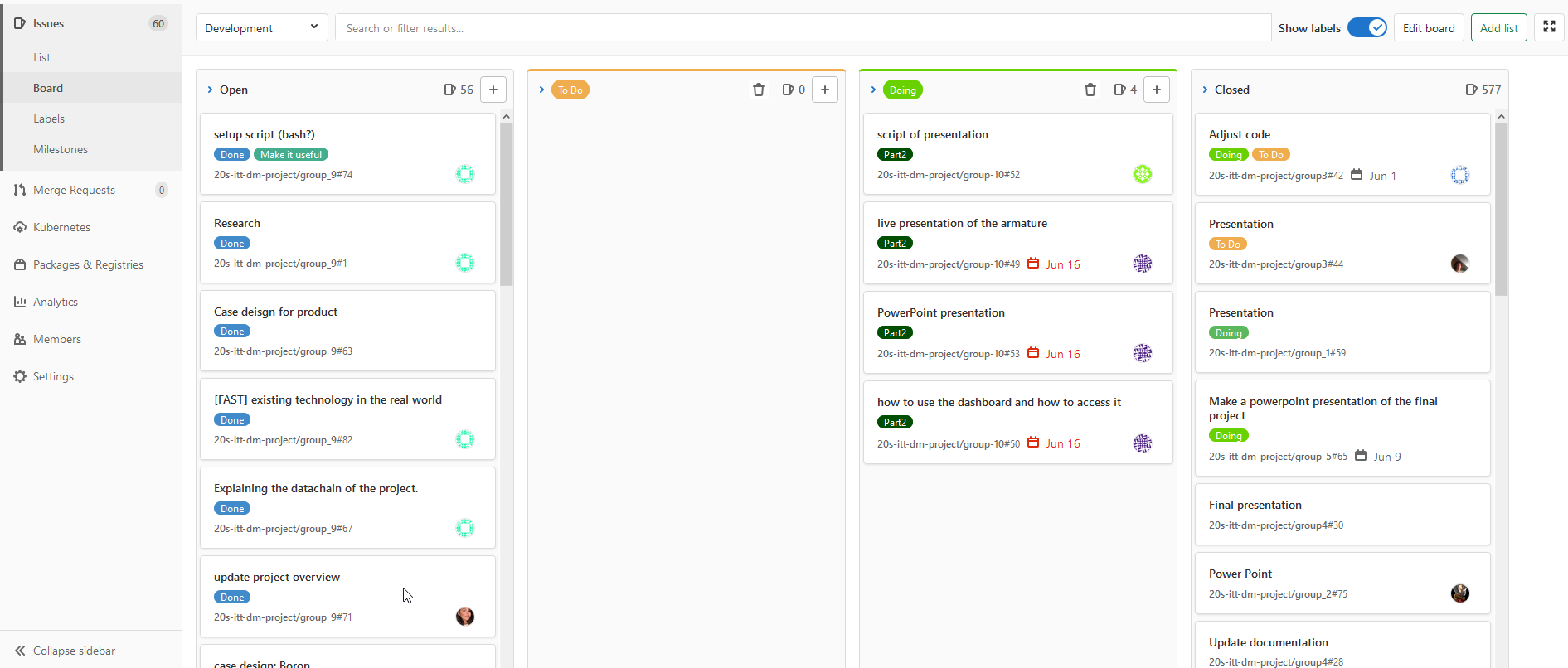The width and height of the screenshot is (1568, 668).
Task: Click Done label on Research card
Action: tap(232, 243)
